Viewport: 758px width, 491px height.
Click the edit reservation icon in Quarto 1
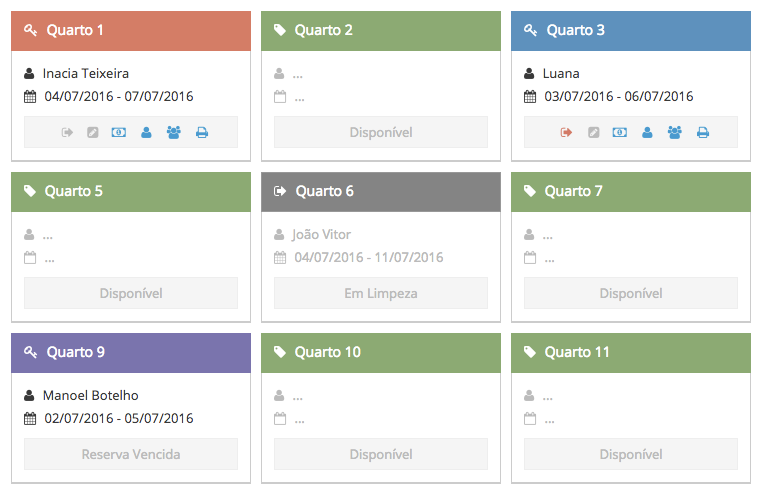coord(93,132)
